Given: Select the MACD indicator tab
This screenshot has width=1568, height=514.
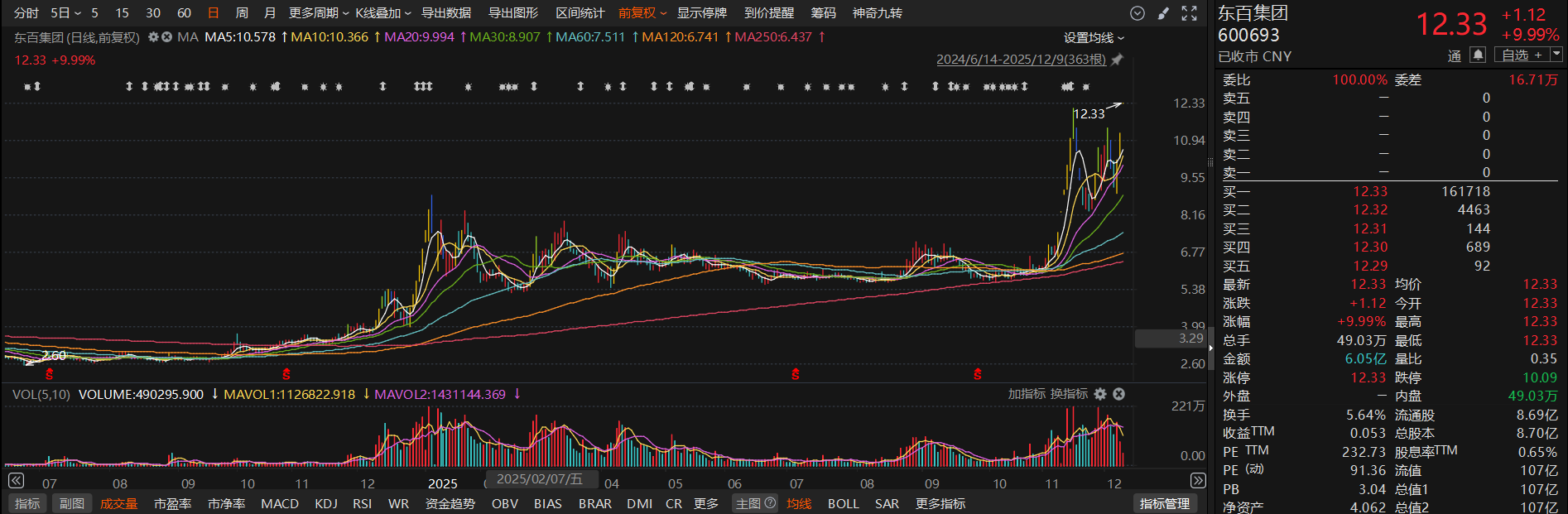Looking at the screenshot, I should click(280, 503).
